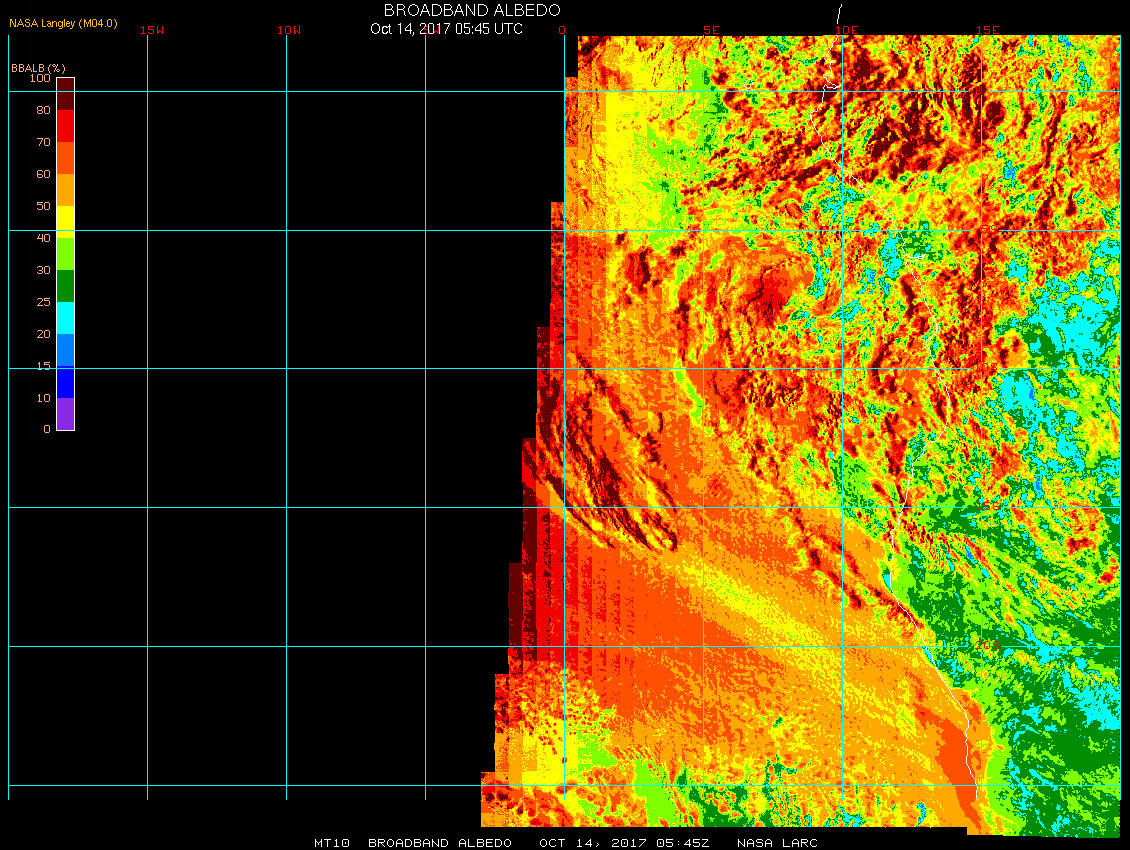This screenshot has width=1130, height=850.
Task: Click the 'Oct 14, 2017 05:45 UTC' timestamp
Action: tap(446, 29)
